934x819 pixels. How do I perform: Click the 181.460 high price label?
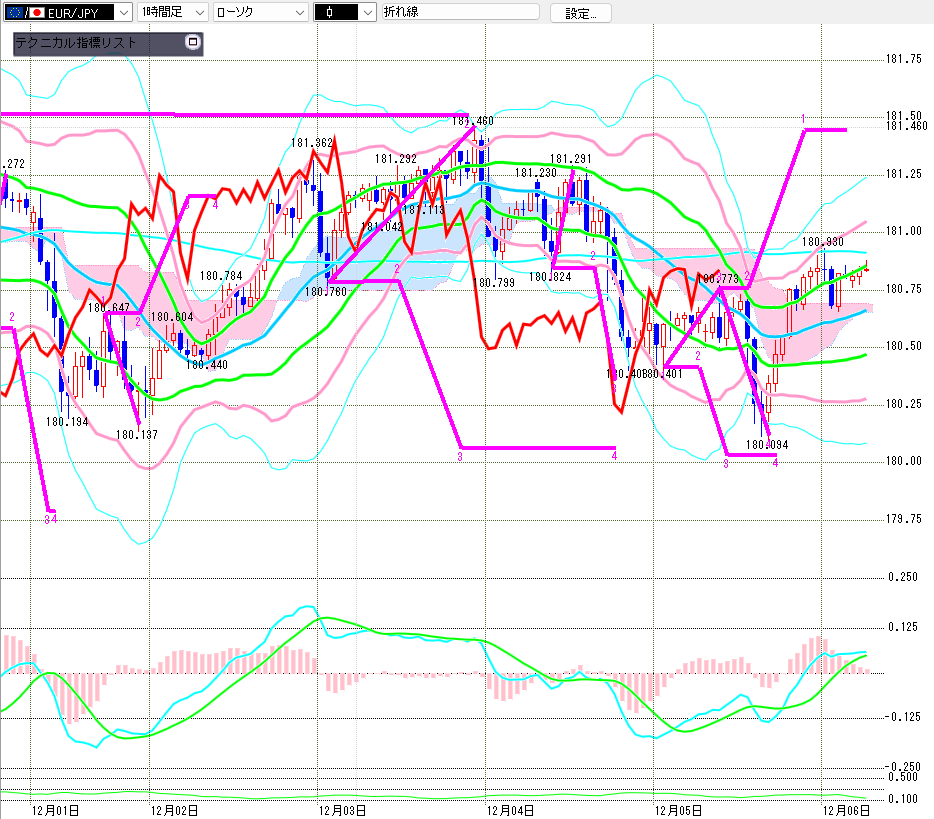pyautogui.click(x=472, y=121)
